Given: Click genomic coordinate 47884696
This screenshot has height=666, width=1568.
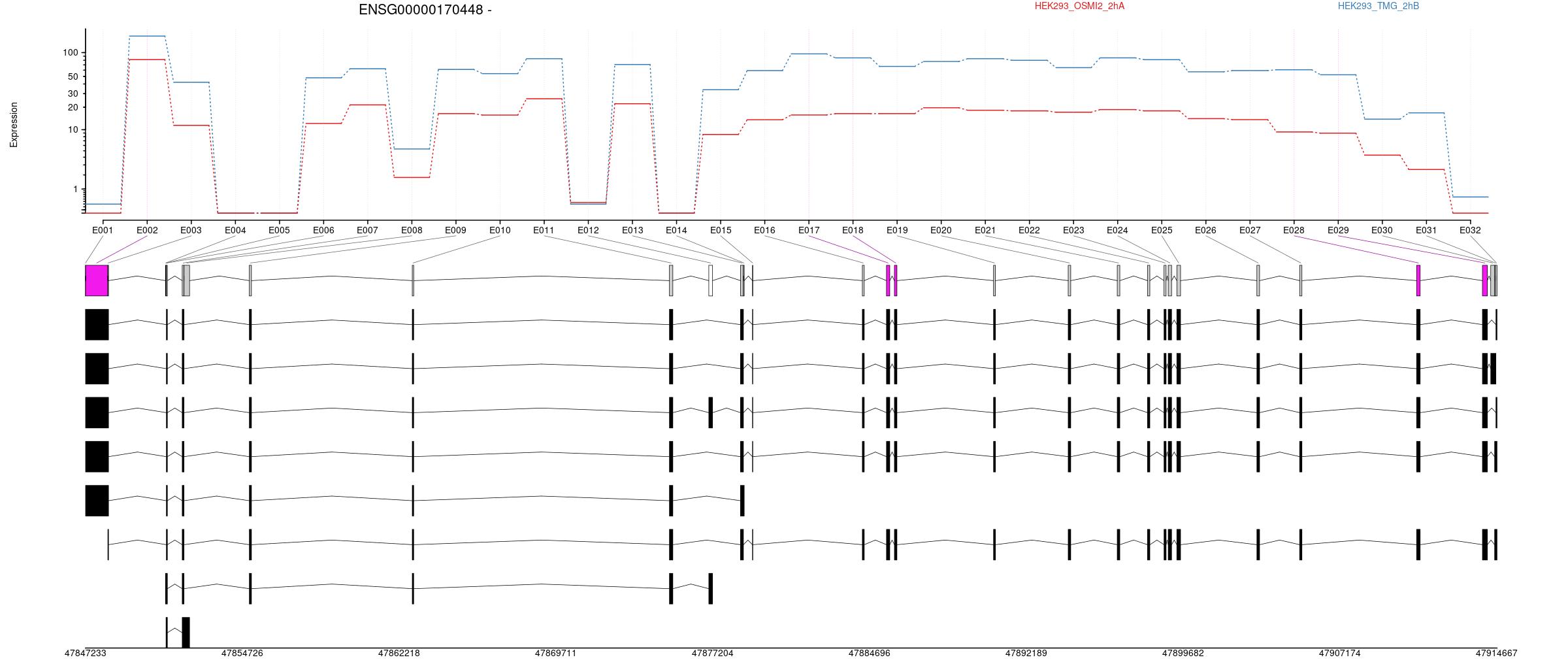Looking at the screenshot, I should point(870,653).
